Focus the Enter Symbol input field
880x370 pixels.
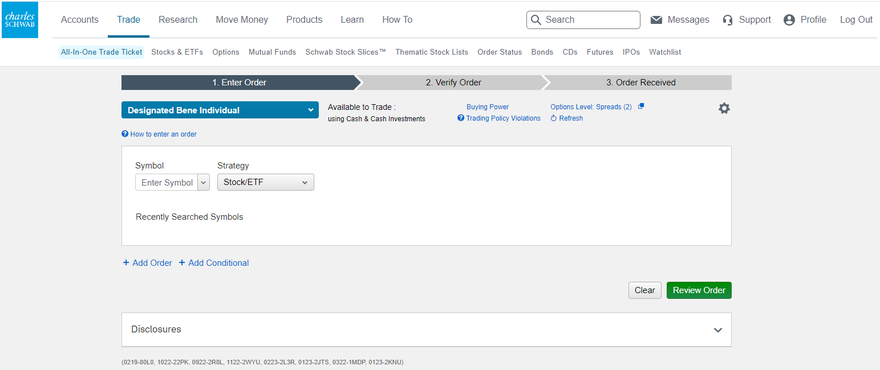pos(167,182)
